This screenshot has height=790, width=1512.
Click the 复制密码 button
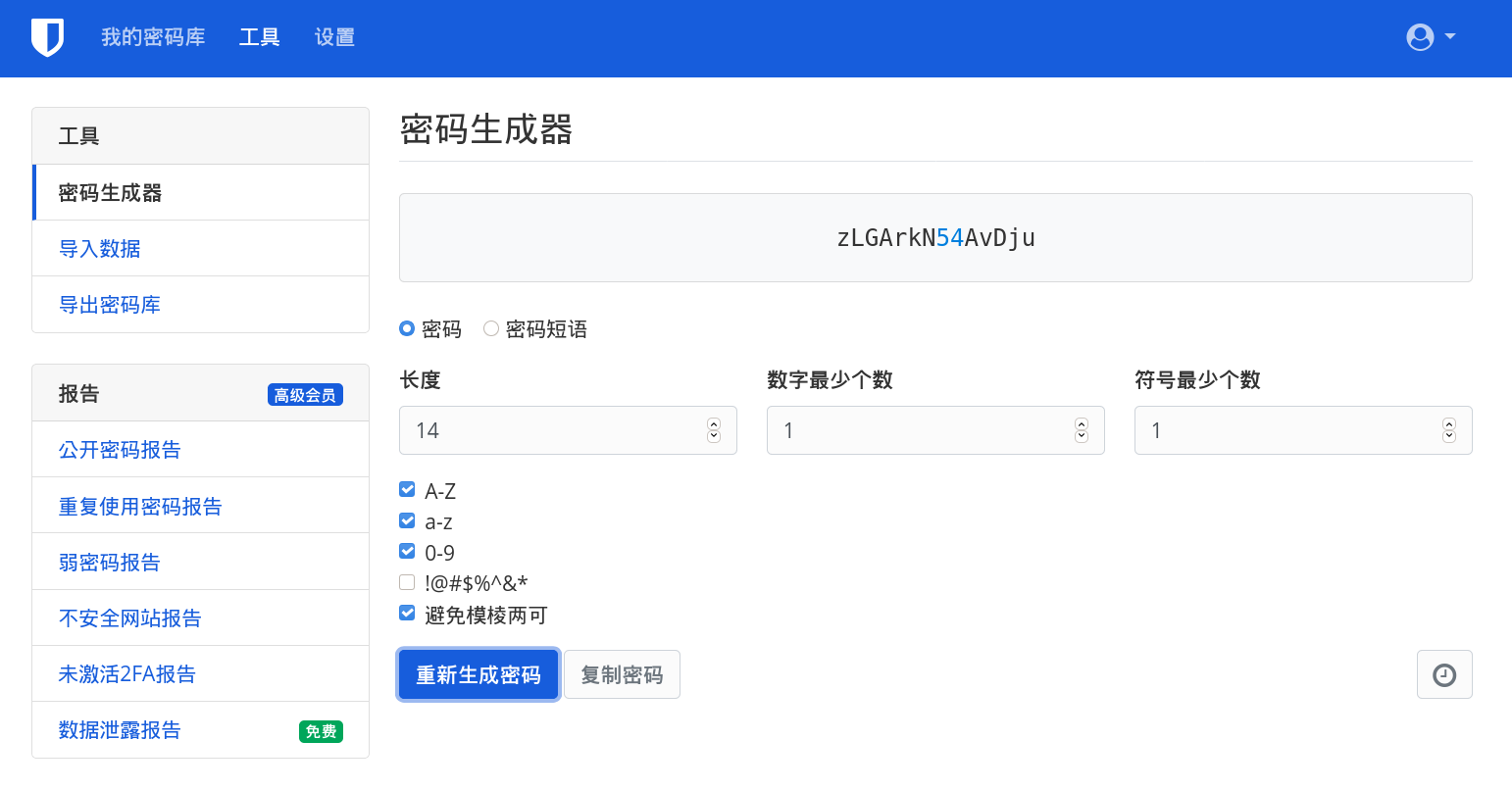coord(622,674)
